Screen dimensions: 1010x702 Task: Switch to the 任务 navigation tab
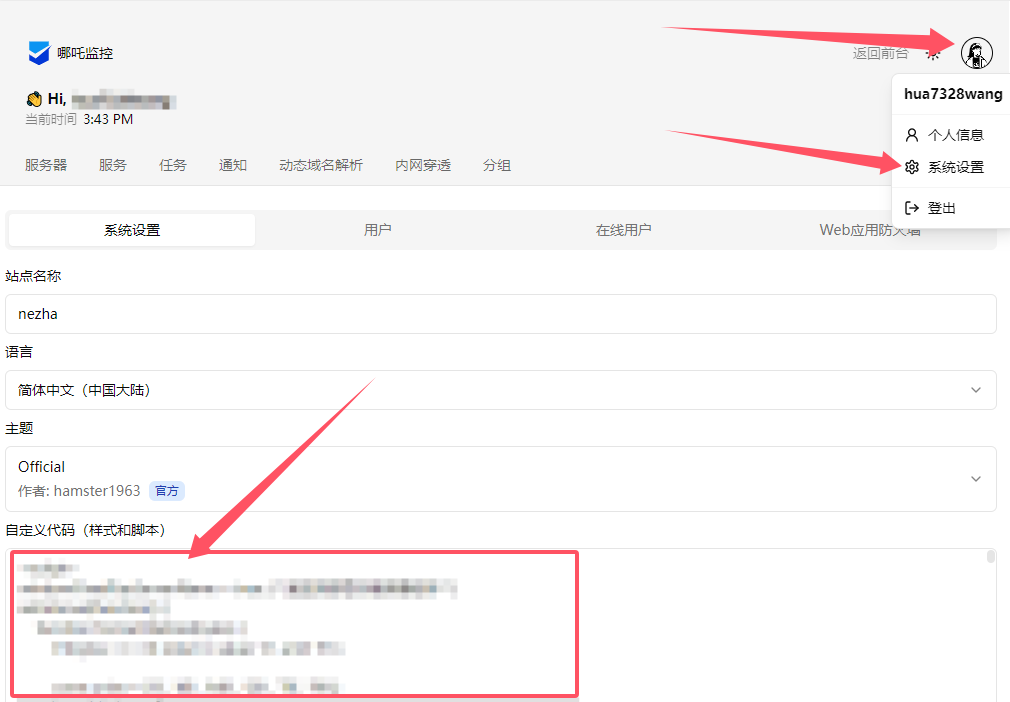click(x=173, y=165)
